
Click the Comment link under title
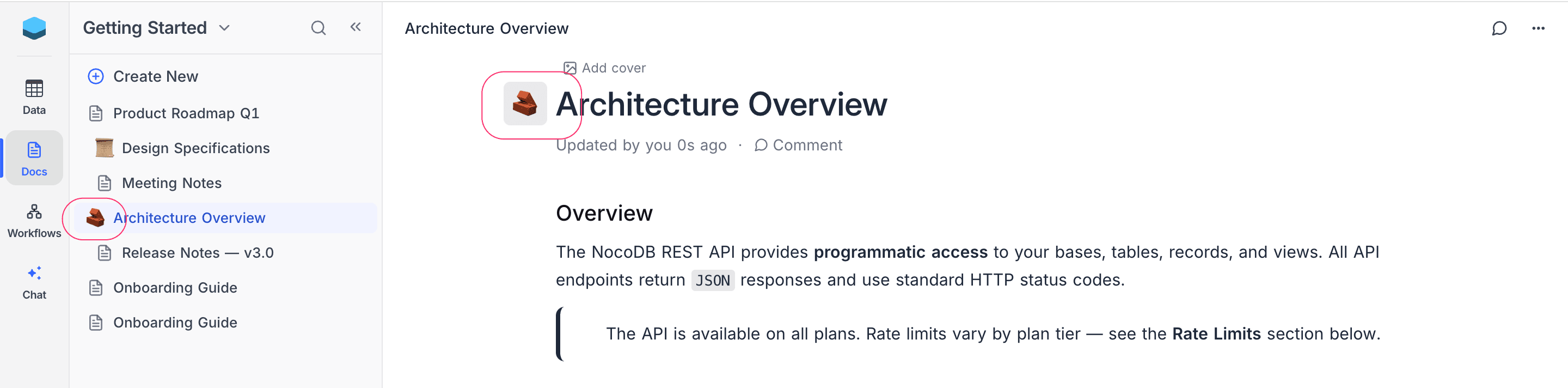[798, 145]
